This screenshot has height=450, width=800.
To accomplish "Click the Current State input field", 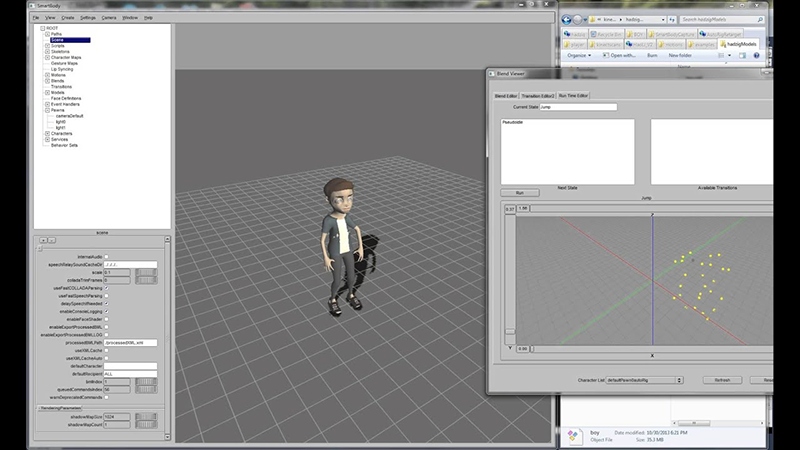I will [578, 107].
